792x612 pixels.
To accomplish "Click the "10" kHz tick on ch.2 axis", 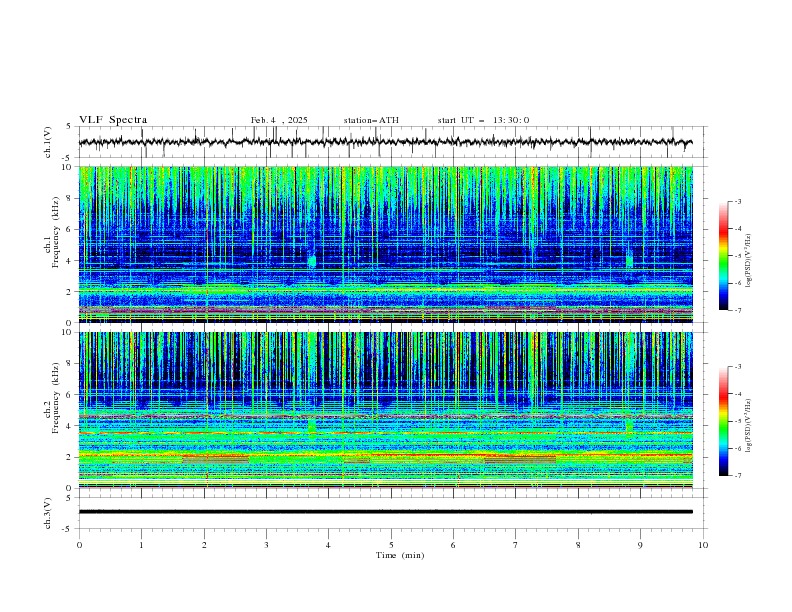I will 68,332.
